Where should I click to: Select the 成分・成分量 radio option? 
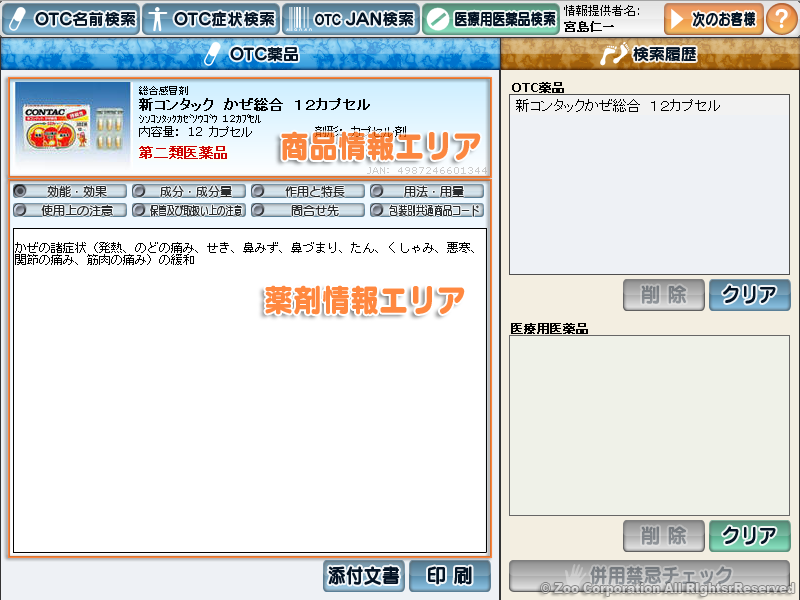(189, 191)
